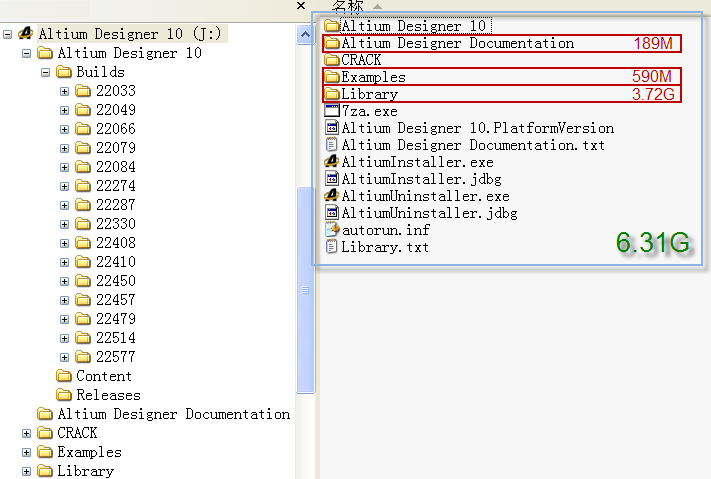Viewport: 711px width, 479px height.
Task: Click the Altium Designer Documentation.txt icon
Action: [332, 145]
